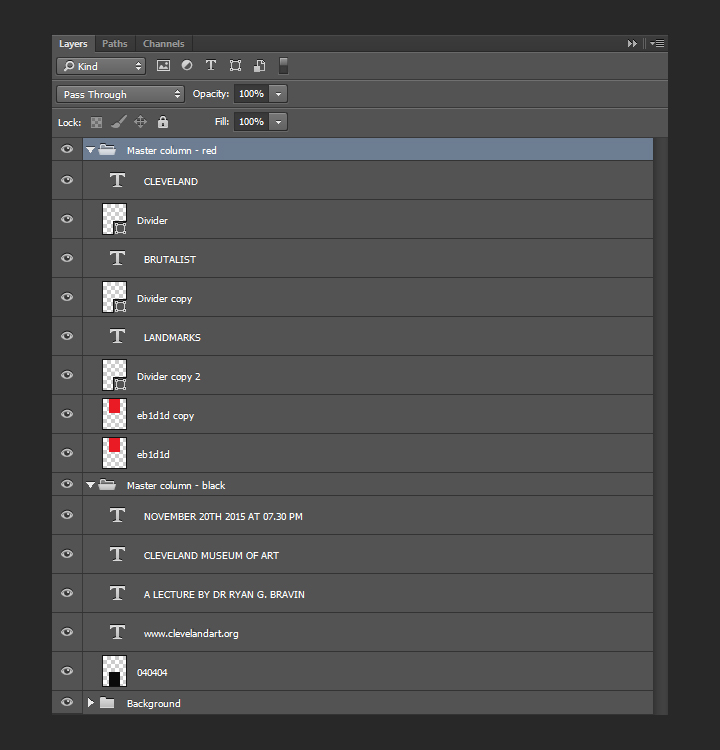The height and width of the screenshot is (750, 720).
Task: Switch to the Paths tab
Action: coord(115,44)
